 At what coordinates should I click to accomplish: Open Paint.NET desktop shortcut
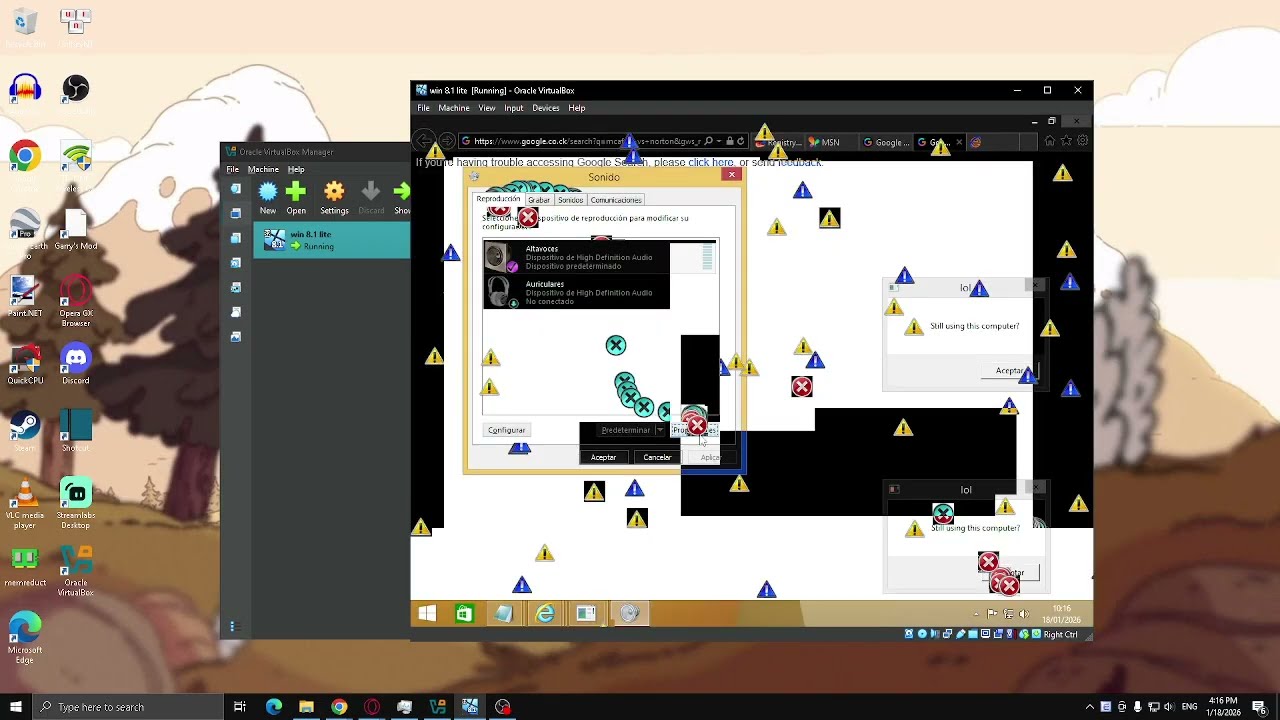[x=25, y=296]
